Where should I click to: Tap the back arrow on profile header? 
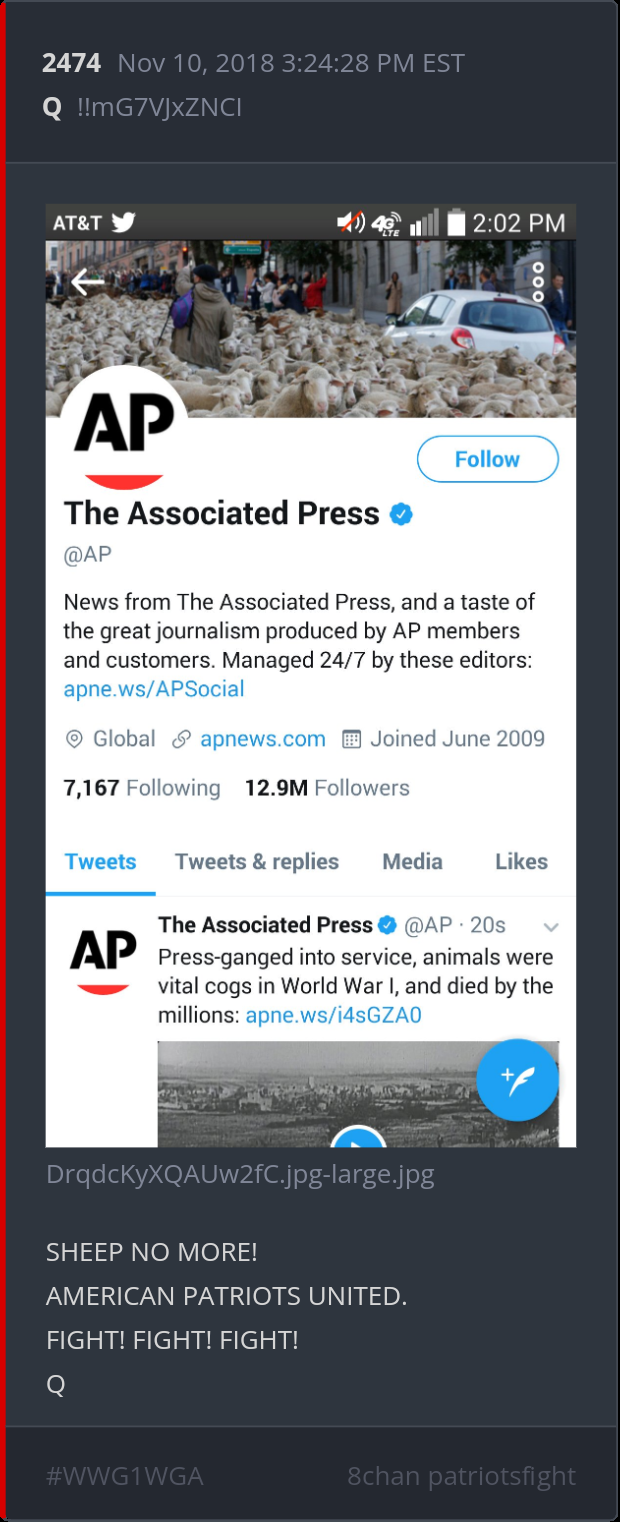(87, 283)
